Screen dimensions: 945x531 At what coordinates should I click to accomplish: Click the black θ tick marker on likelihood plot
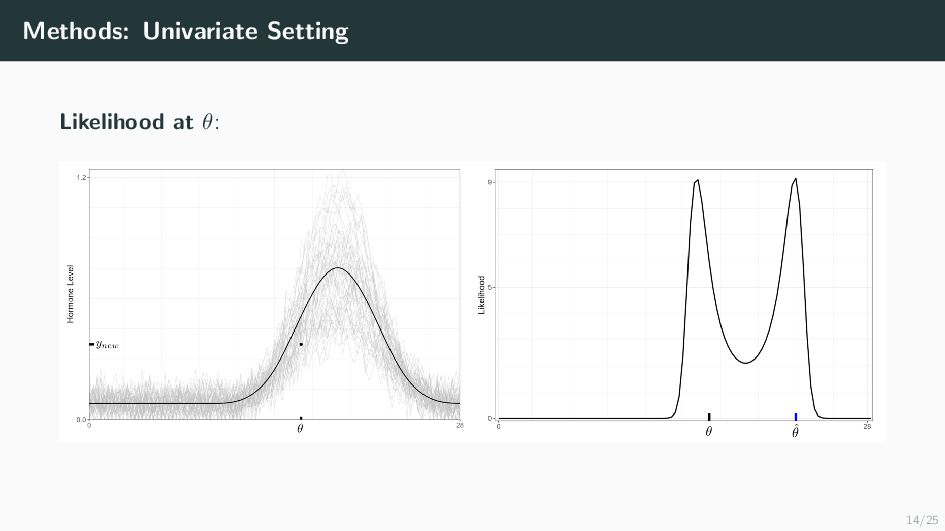709,416
